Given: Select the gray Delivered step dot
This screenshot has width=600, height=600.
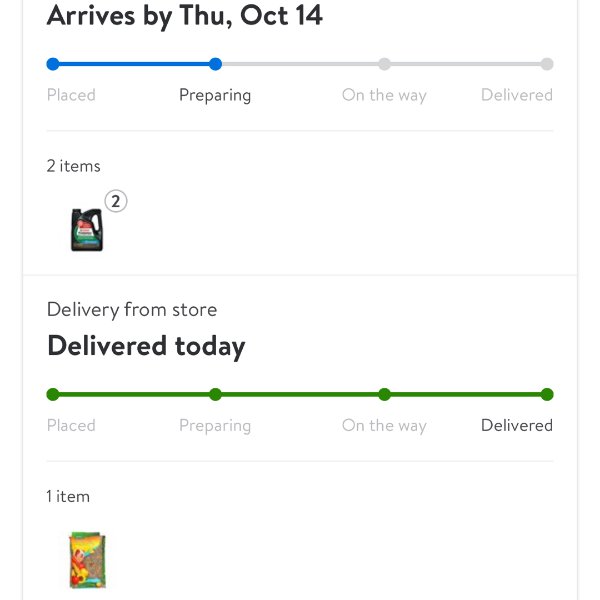Looking at the screenshot, I should coord(547,64).
